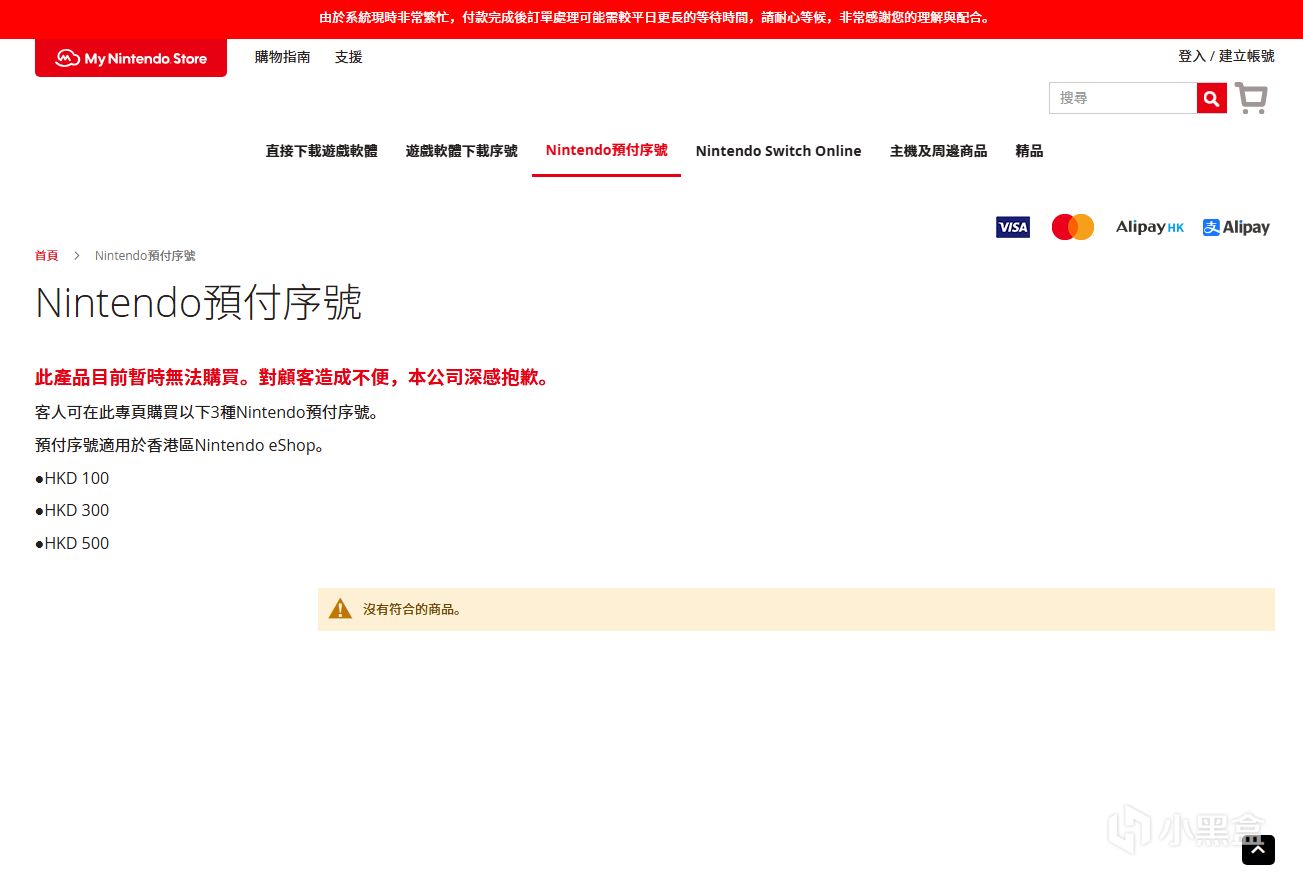Open the 支援 support link
This screenshot has height=876, width=1303.
(x=349, y=57)
